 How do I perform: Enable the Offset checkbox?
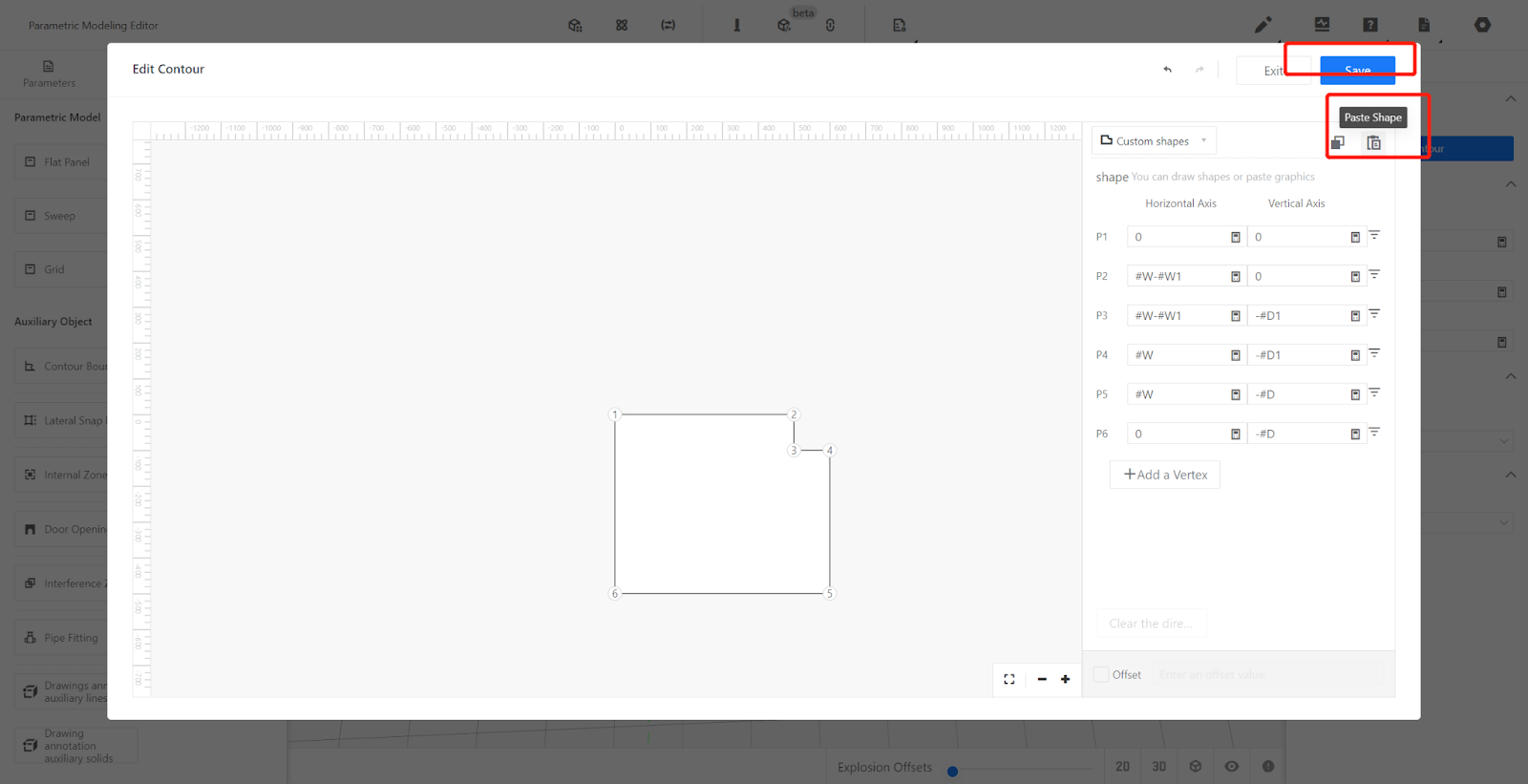[x=1101, y=674]
